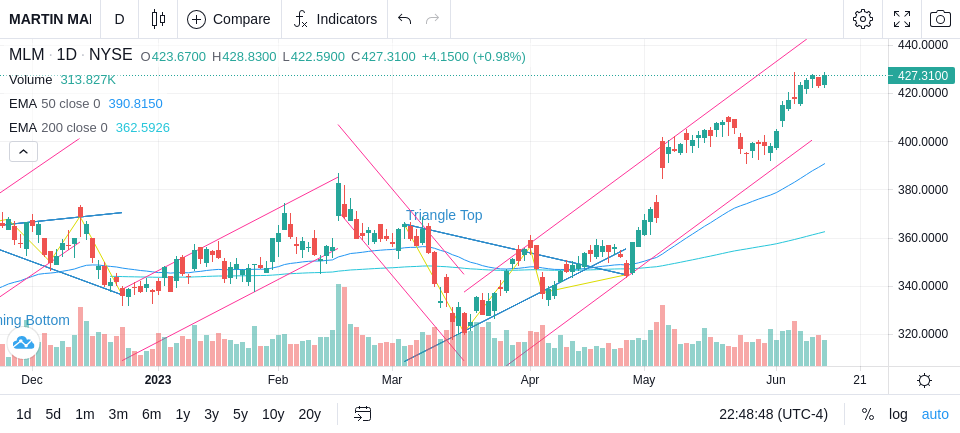The width and height of the screenshot is (960, 433).
Task: Click the Apr label on time axis
Action: coord(530,380)
